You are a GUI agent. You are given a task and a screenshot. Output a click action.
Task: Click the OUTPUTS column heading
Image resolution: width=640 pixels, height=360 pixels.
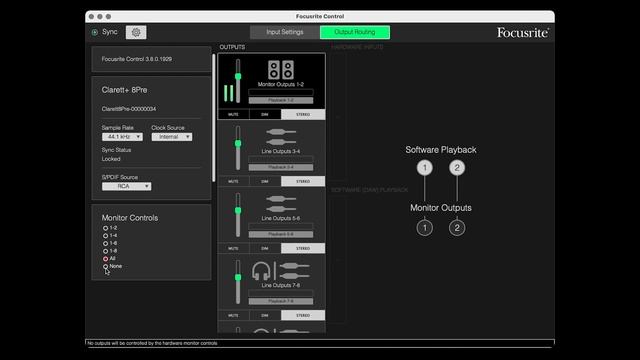point(232,47)
